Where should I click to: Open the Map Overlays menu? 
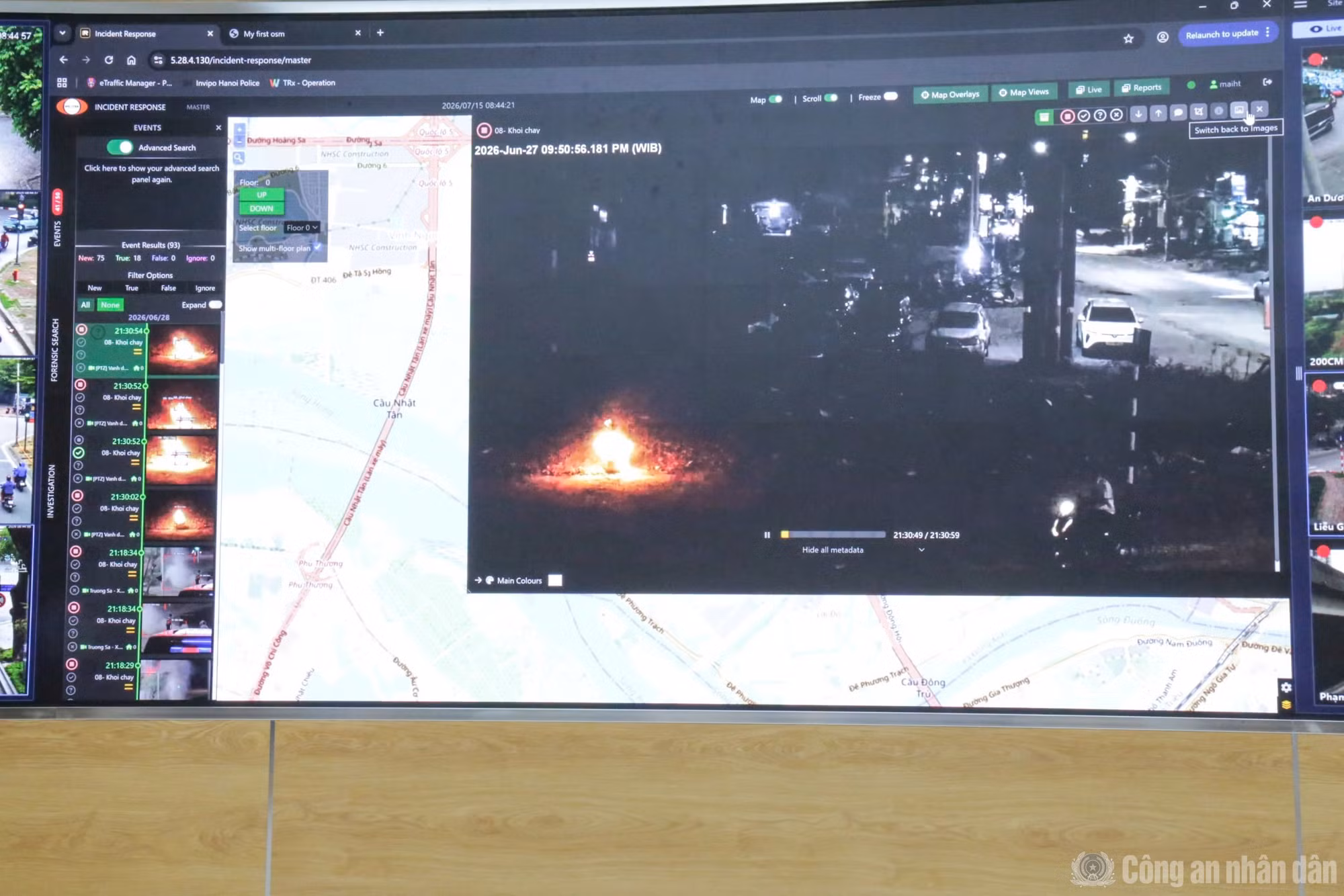point(950,94)
